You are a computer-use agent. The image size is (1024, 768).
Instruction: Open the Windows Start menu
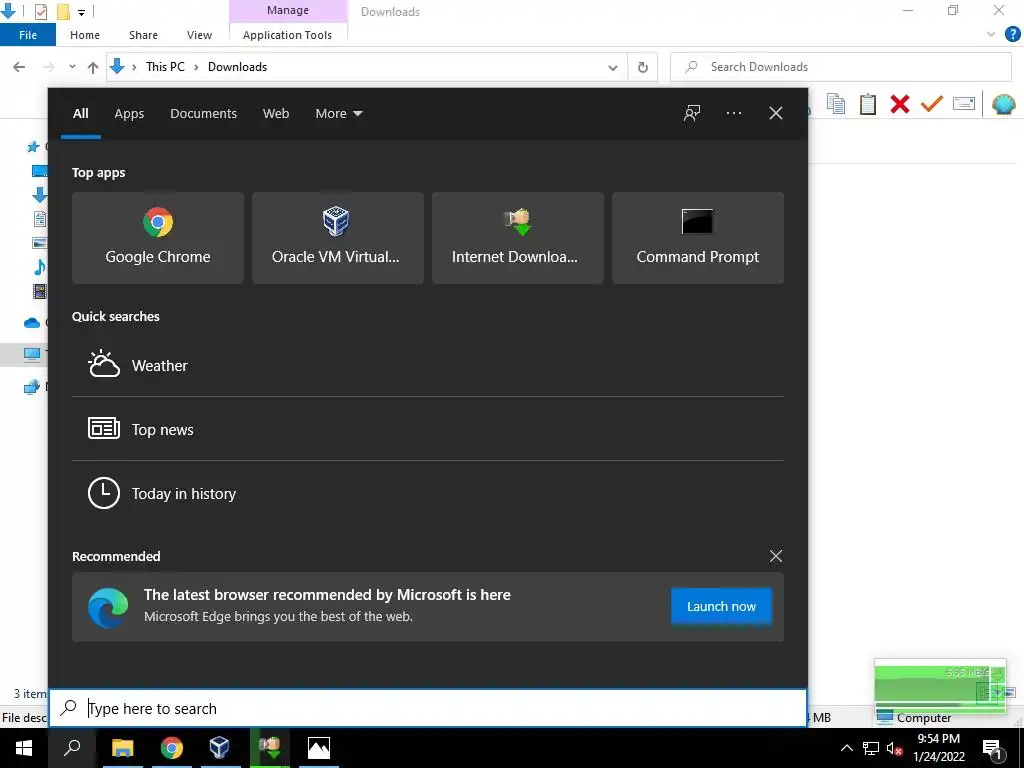(x=24, y=748)
